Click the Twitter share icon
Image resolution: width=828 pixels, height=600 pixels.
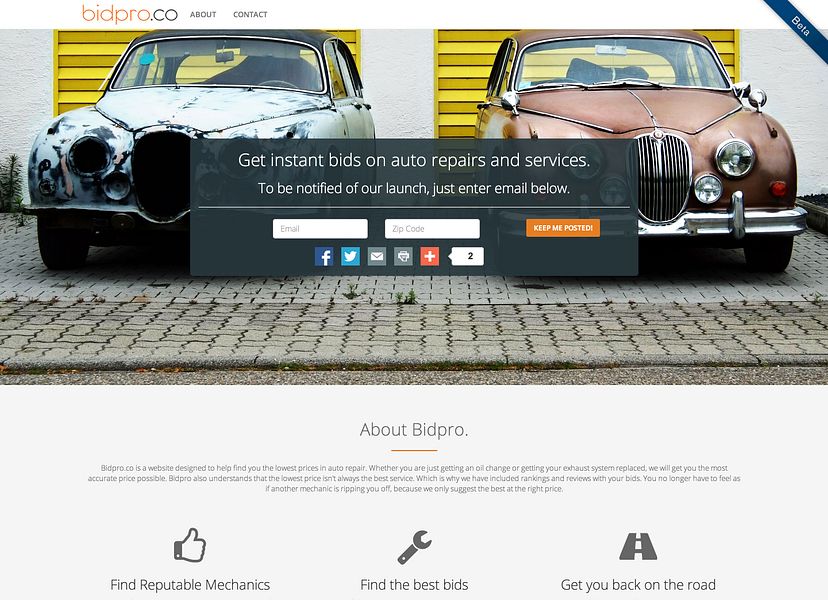click(x=350, y=257)
